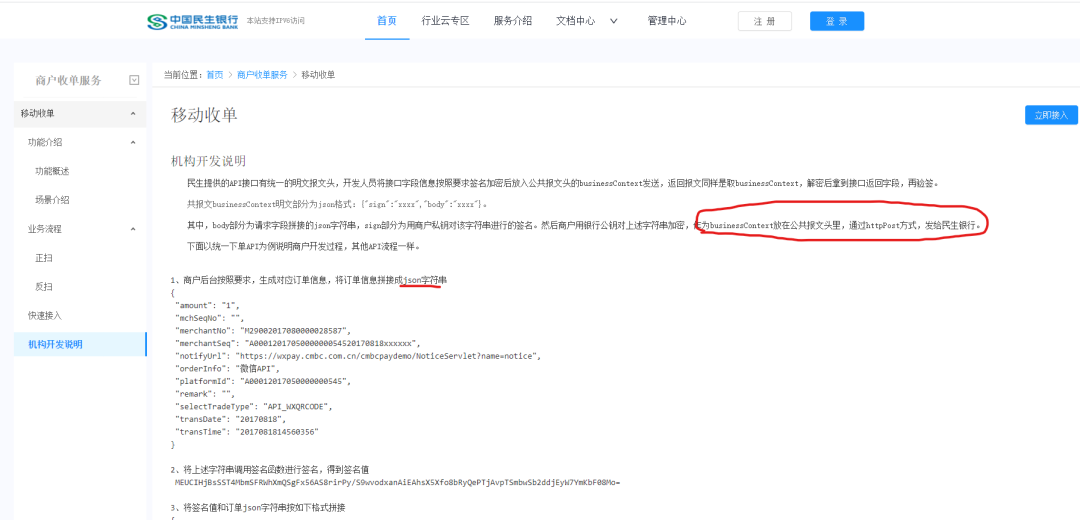Click the "merchantNo" code line
This screenshot has width=1080, height=520.
point(263,331)
